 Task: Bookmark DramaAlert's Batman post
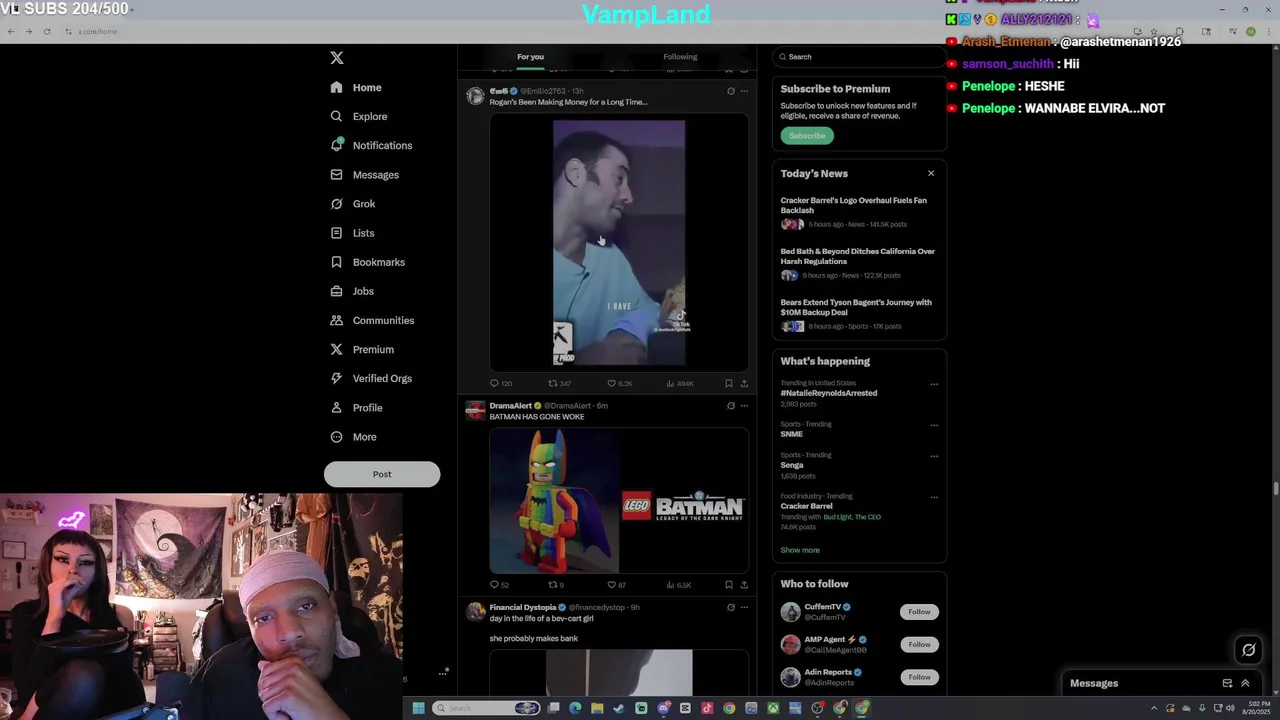pos(729,585)
